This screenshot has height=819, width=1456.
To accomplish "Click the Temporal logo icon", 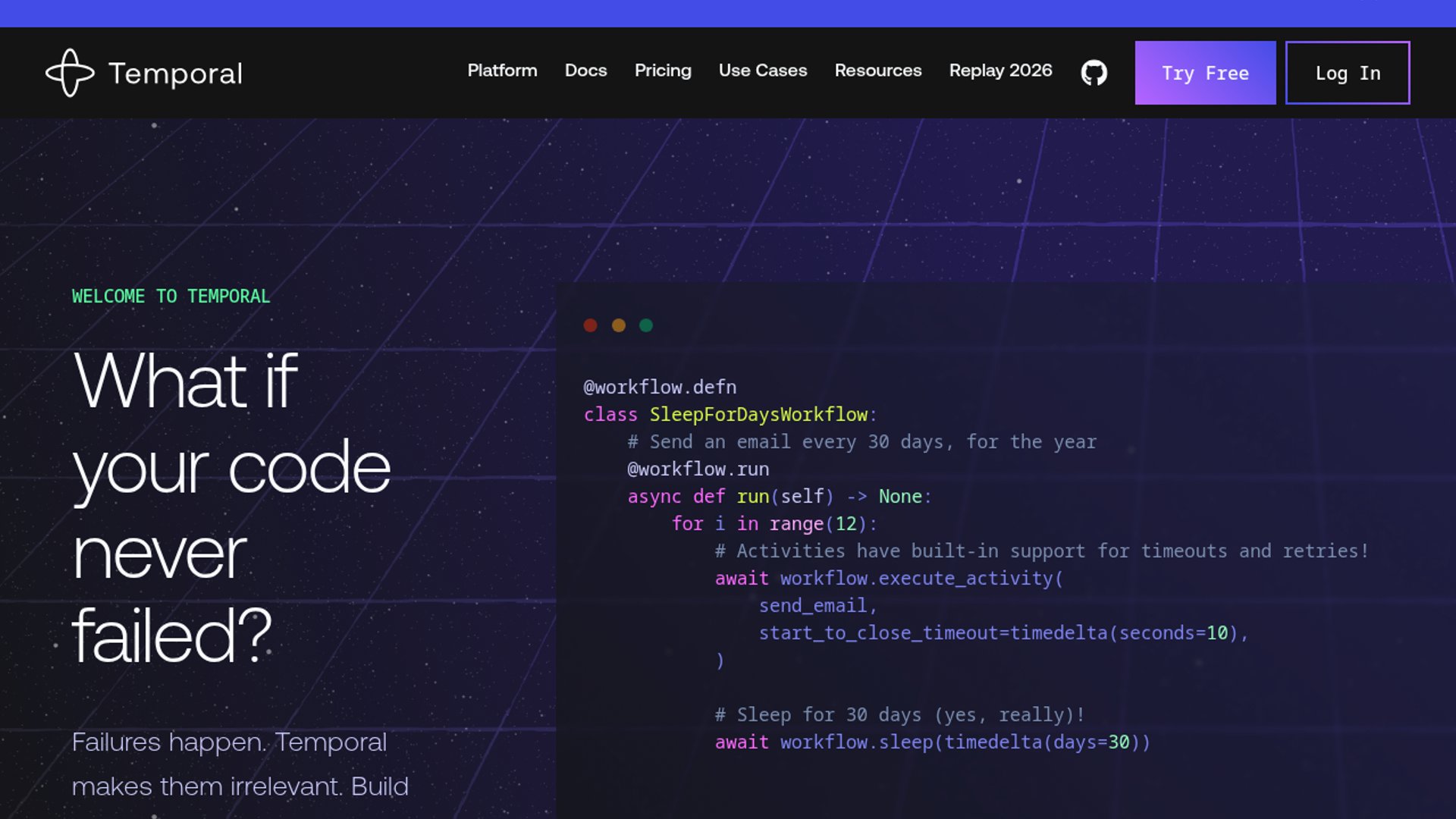I will point(70,73).
